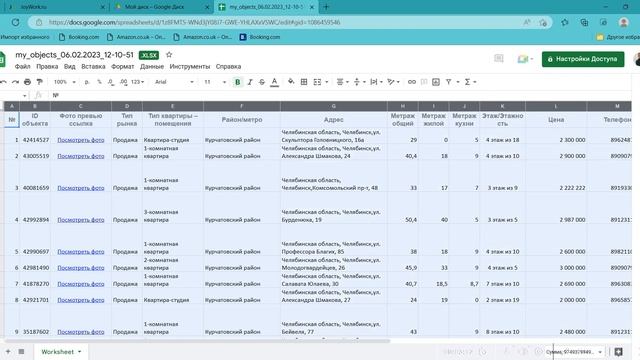Open Посмотреть фото link for ID 35187602
The width and height of the screenshot is (640, 360).
click(x=81, y=332)
